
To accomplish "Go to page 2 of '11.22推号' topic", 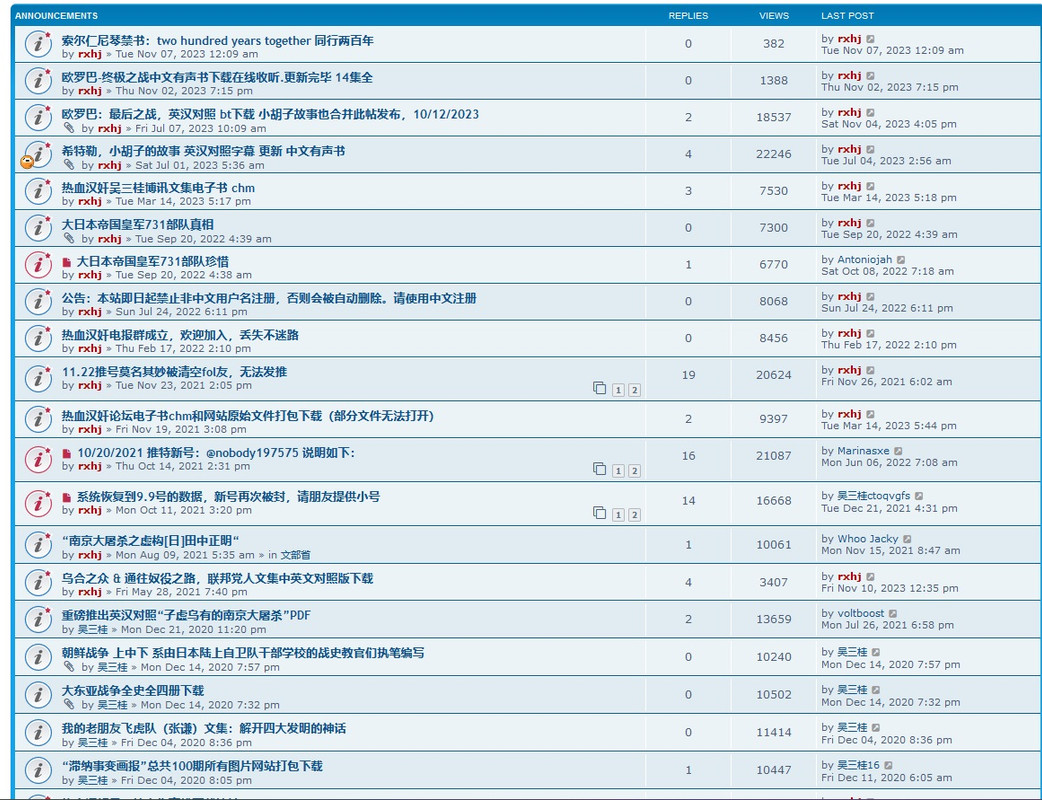I will pos(635,390).
